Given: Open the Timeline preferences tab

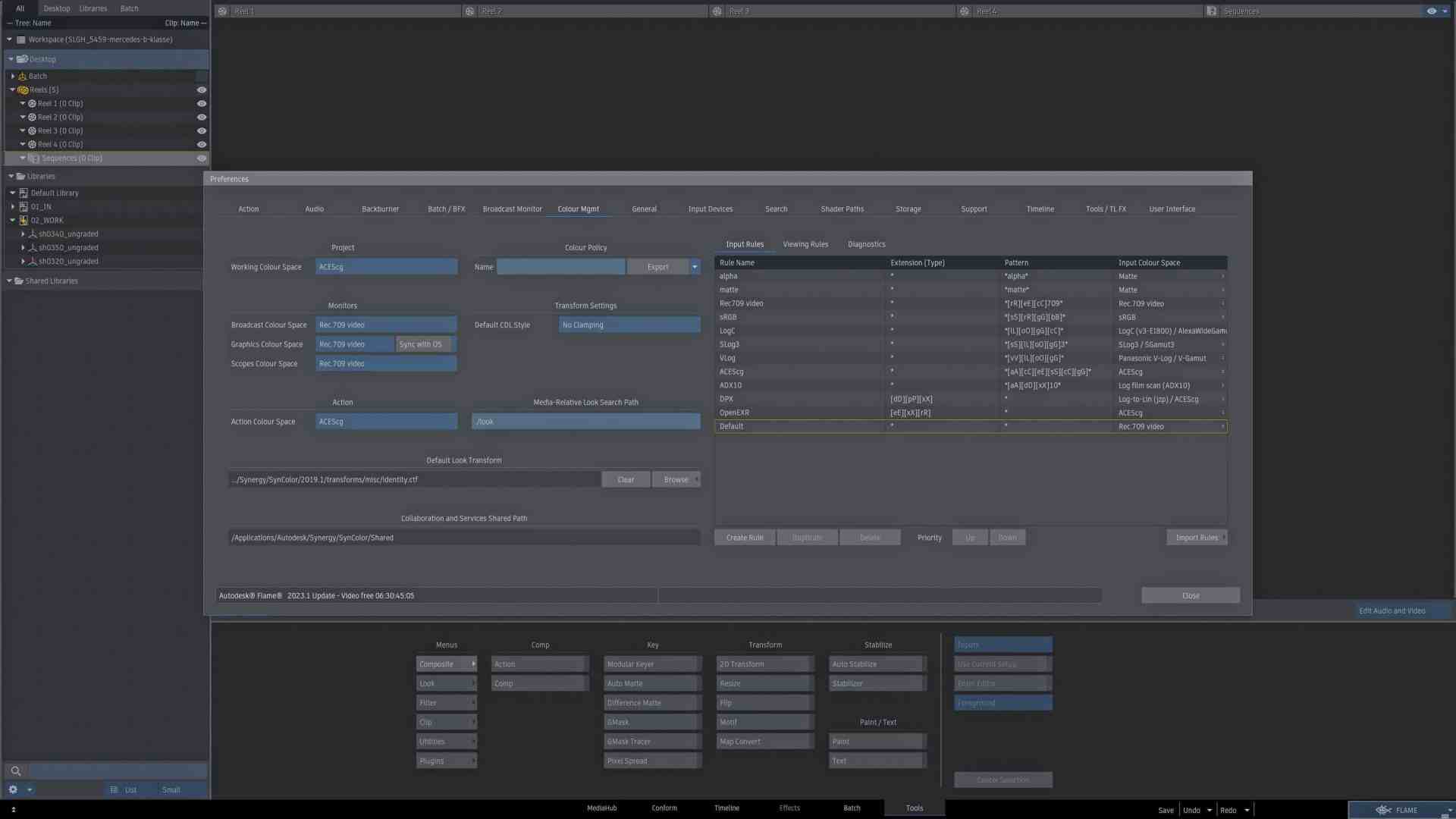Looking at the screenshot, I should 1039,209.
